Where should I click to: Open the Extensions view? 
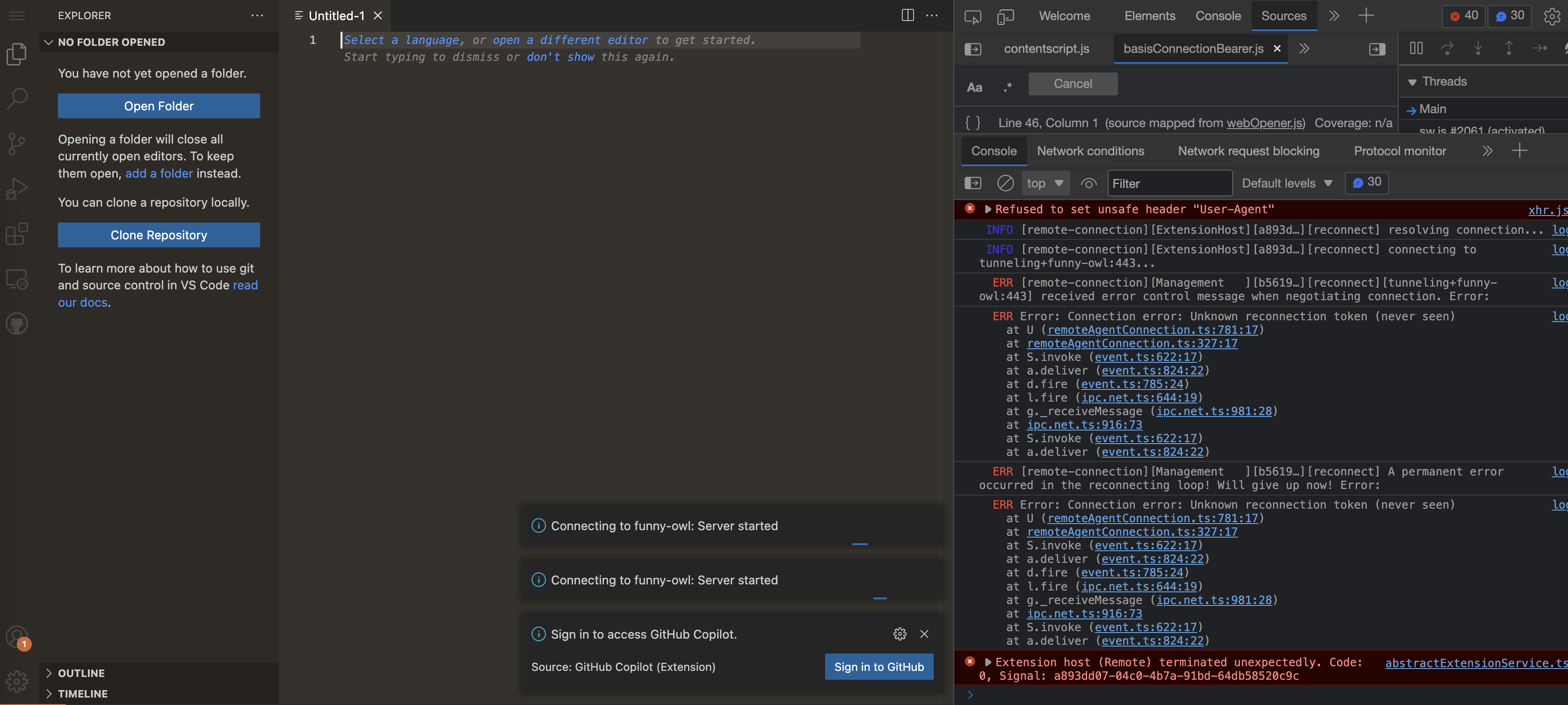16,233
